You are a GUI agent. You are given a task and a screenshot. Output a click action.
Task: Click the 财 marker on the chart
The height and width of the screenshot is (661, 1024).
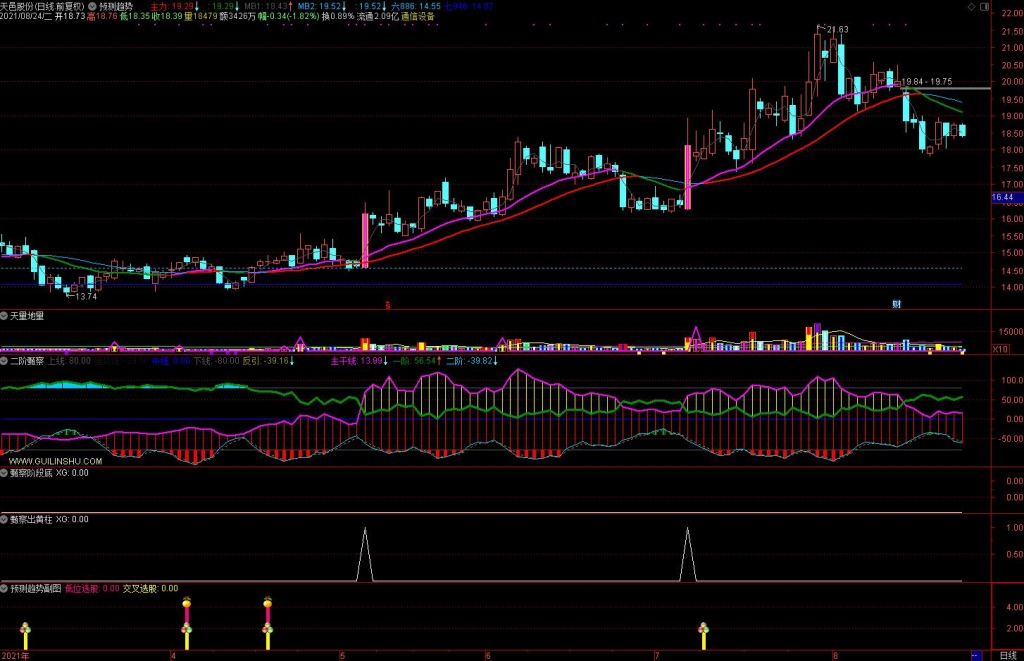(x=897, y=304)
